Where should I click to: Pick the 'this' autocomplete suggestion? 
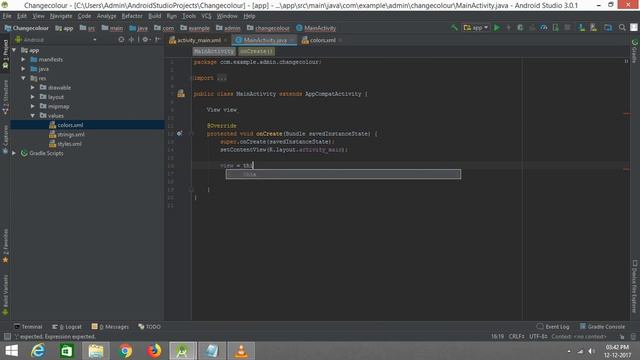click(343, 174)
